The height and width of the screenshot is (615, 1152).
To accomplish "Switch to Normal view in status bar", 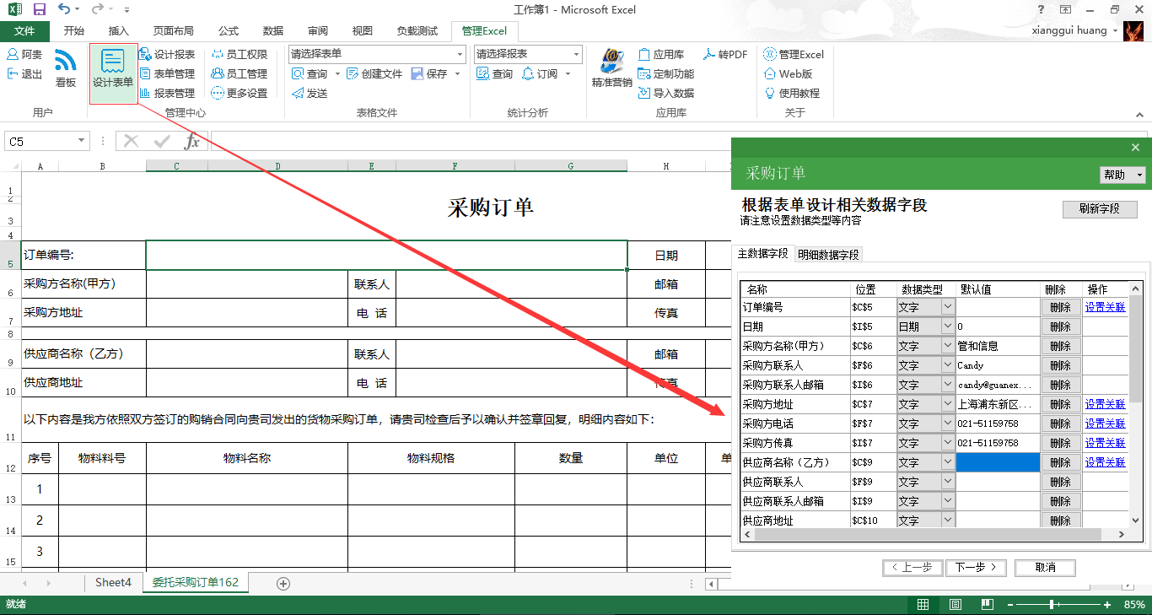I will (x=923, y=605).
